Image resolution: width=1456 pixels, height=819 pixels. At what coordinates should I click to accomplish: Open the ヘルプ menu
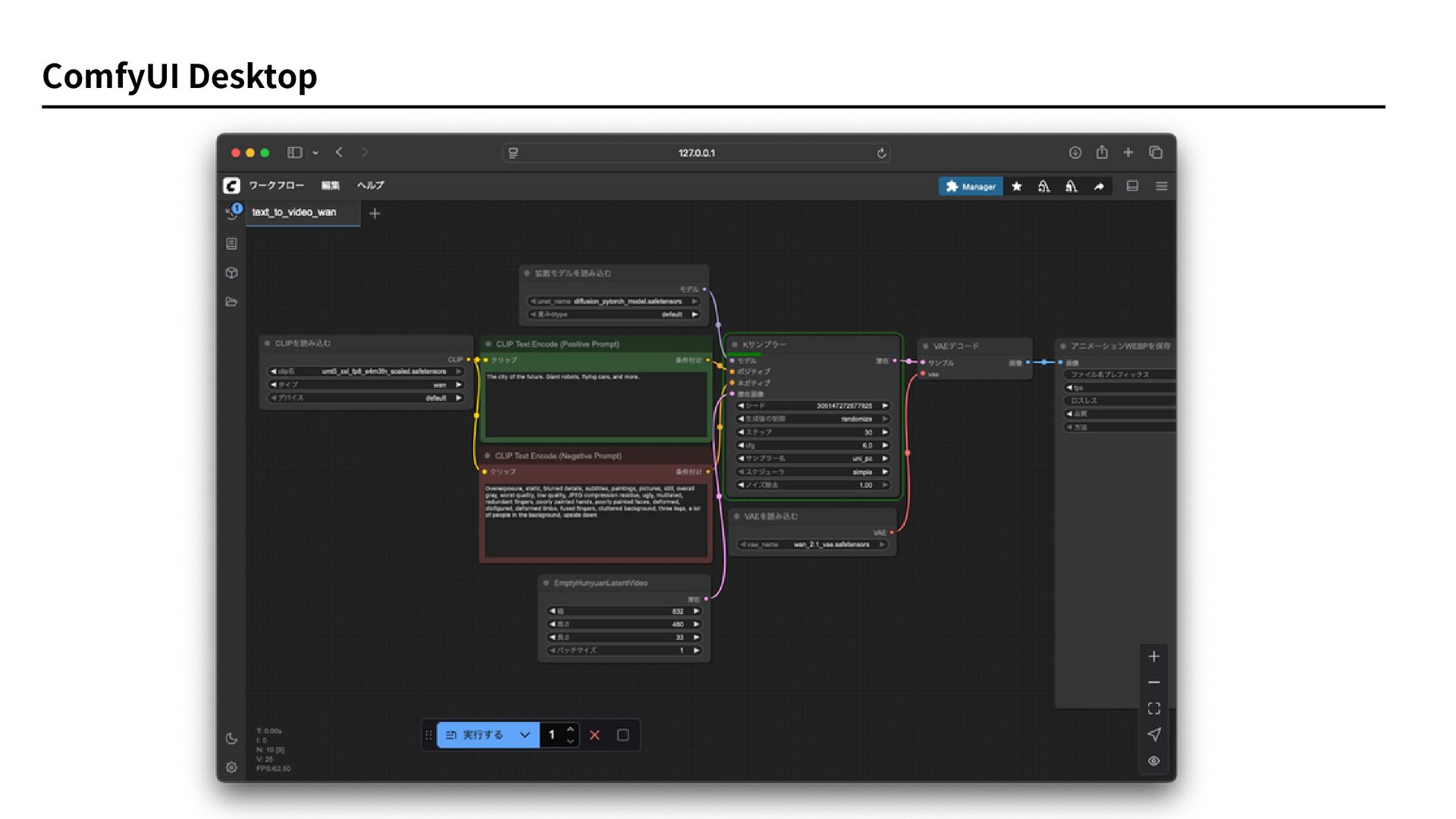370,186
